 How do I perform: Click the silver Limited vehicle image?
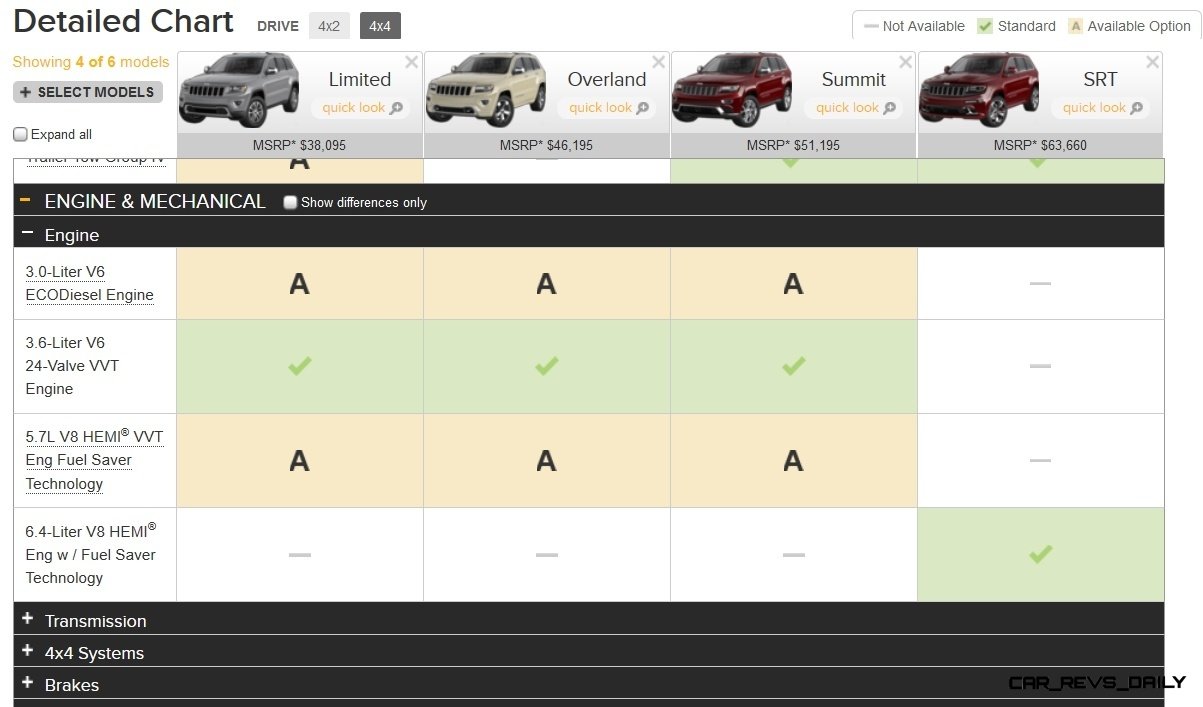point(238,90)
